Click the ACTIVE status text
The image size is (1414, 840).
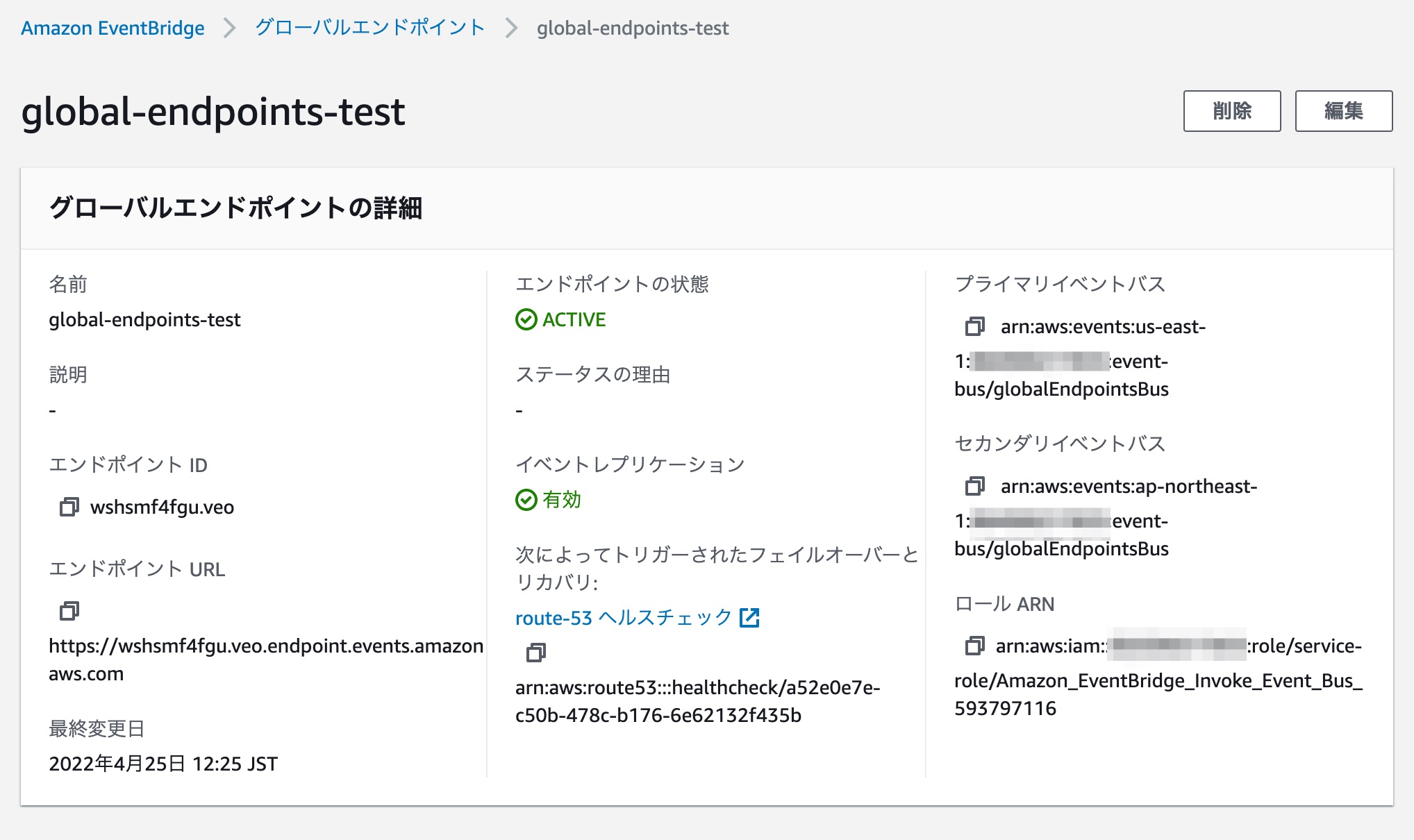pyautogui.click(x=574, y=319)
